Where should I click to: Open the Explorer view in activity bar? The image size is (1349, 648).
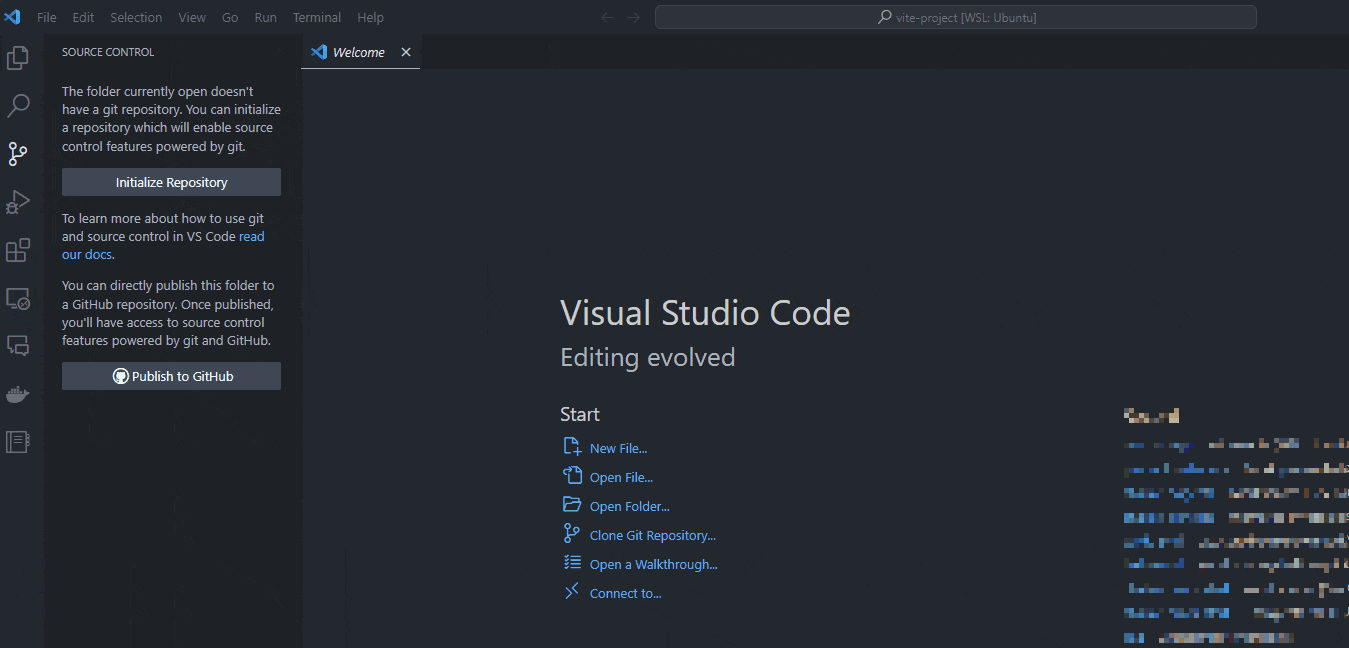pyautogui.click(x=18, y=58)
